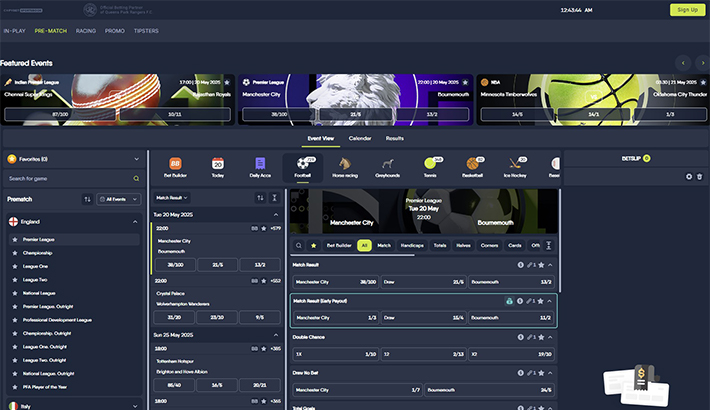Go to the TIPSTERS tab
710x410 pixels.
point(146,31)
